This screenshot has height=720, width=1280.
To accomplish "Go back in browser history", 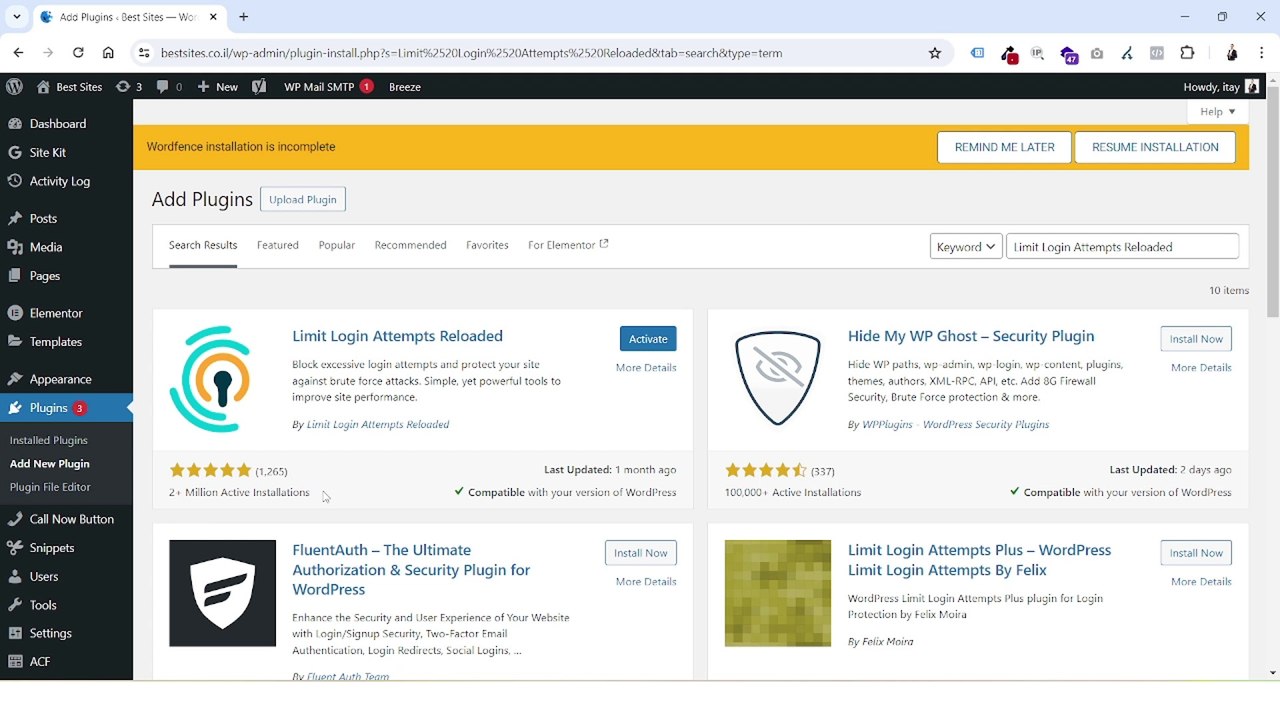I will point(18,53).
